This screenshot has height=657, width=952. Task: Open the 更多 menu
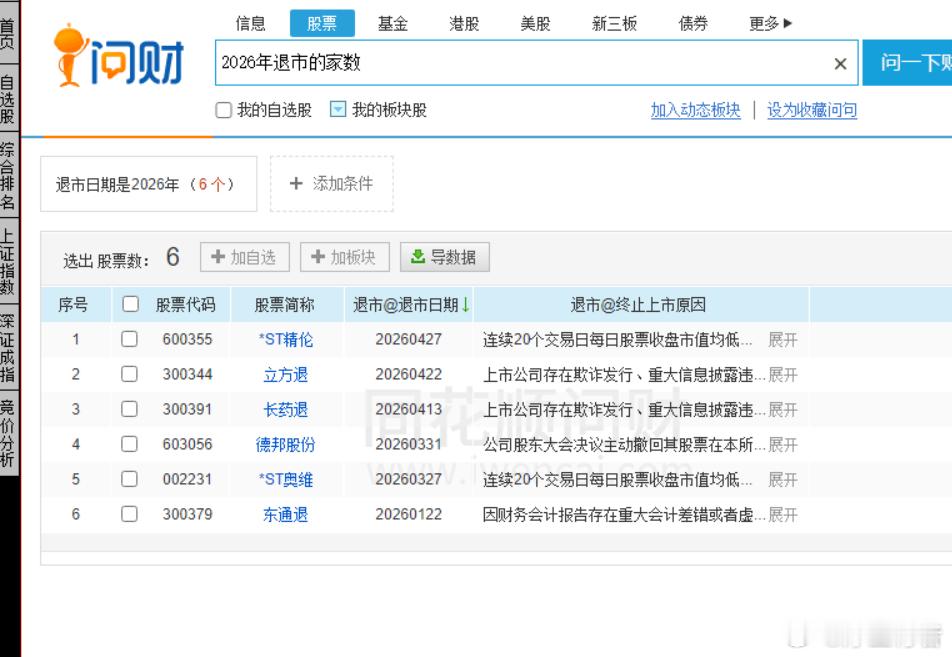(x=770, y=24)
